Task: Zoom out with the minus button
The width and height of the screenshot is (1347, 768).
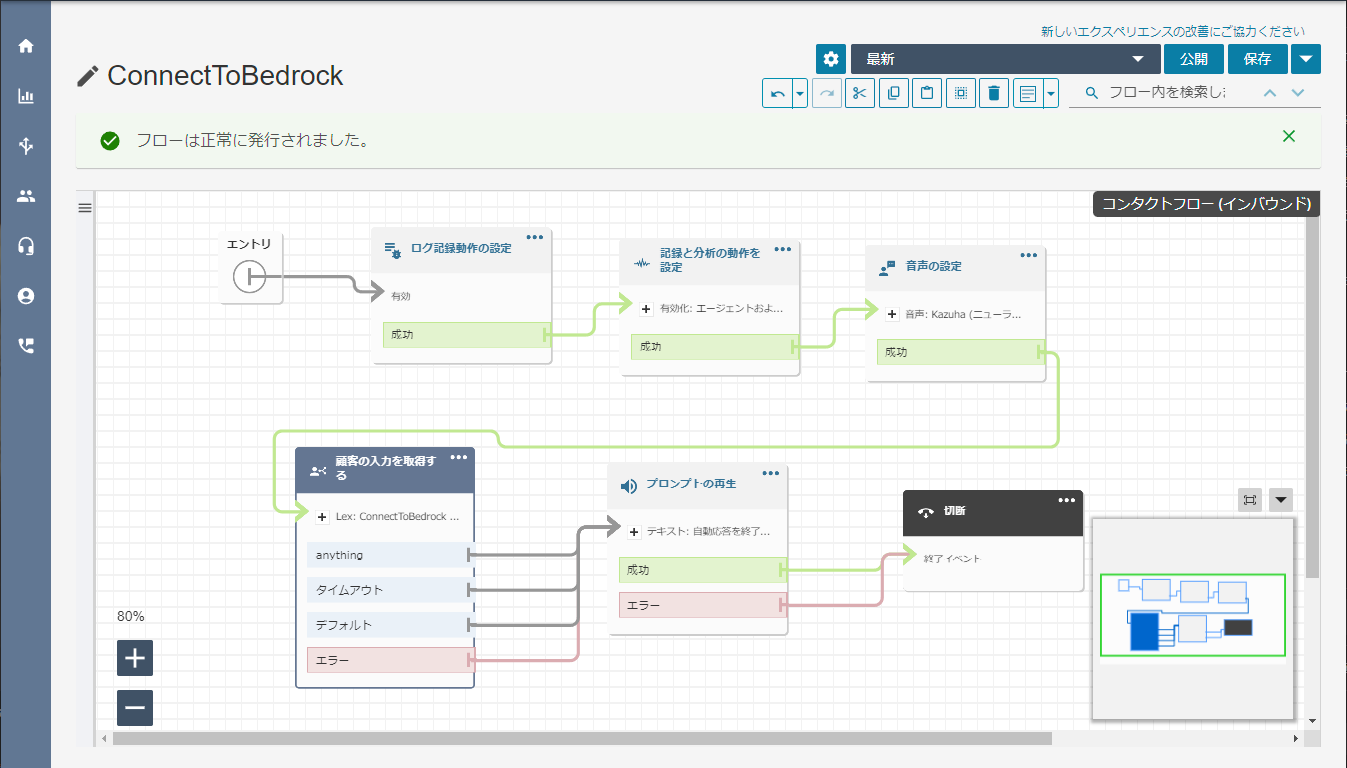Action: tap(135, 708)
